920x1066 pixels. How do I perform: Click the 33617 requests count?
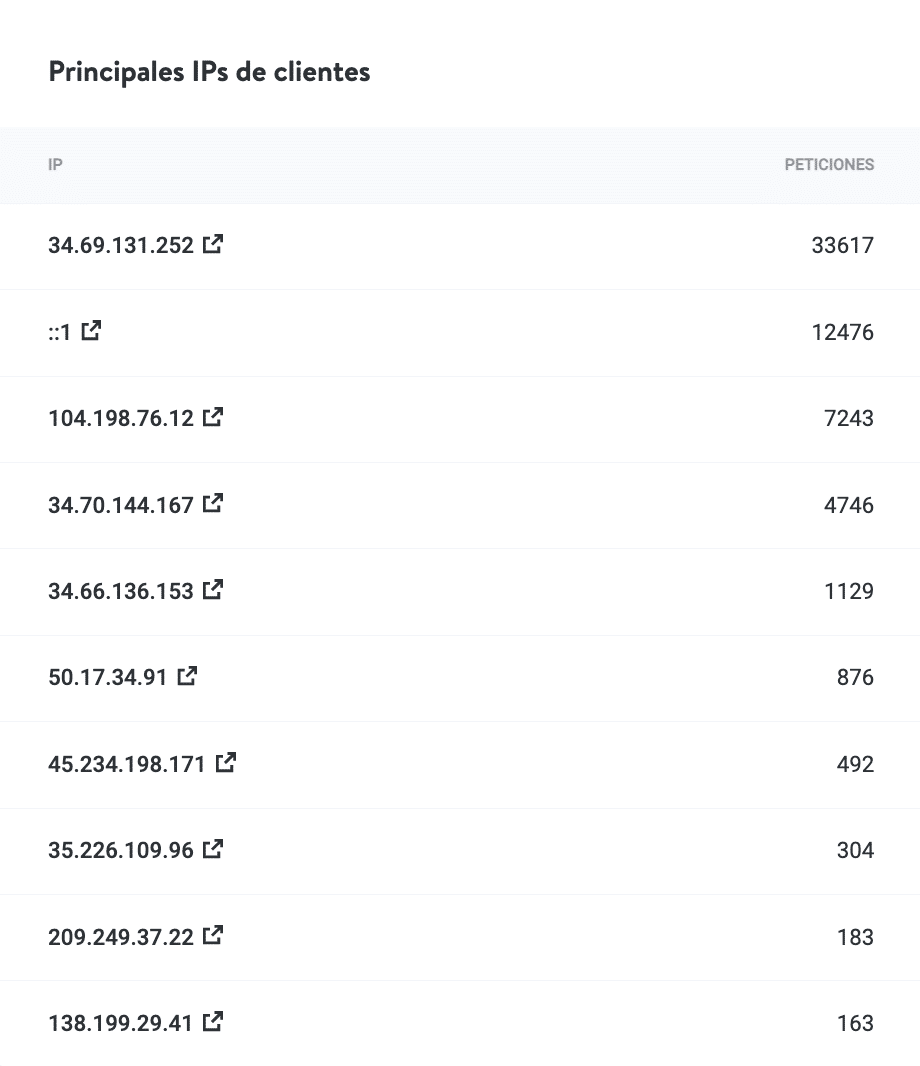(x=842, y=245)
